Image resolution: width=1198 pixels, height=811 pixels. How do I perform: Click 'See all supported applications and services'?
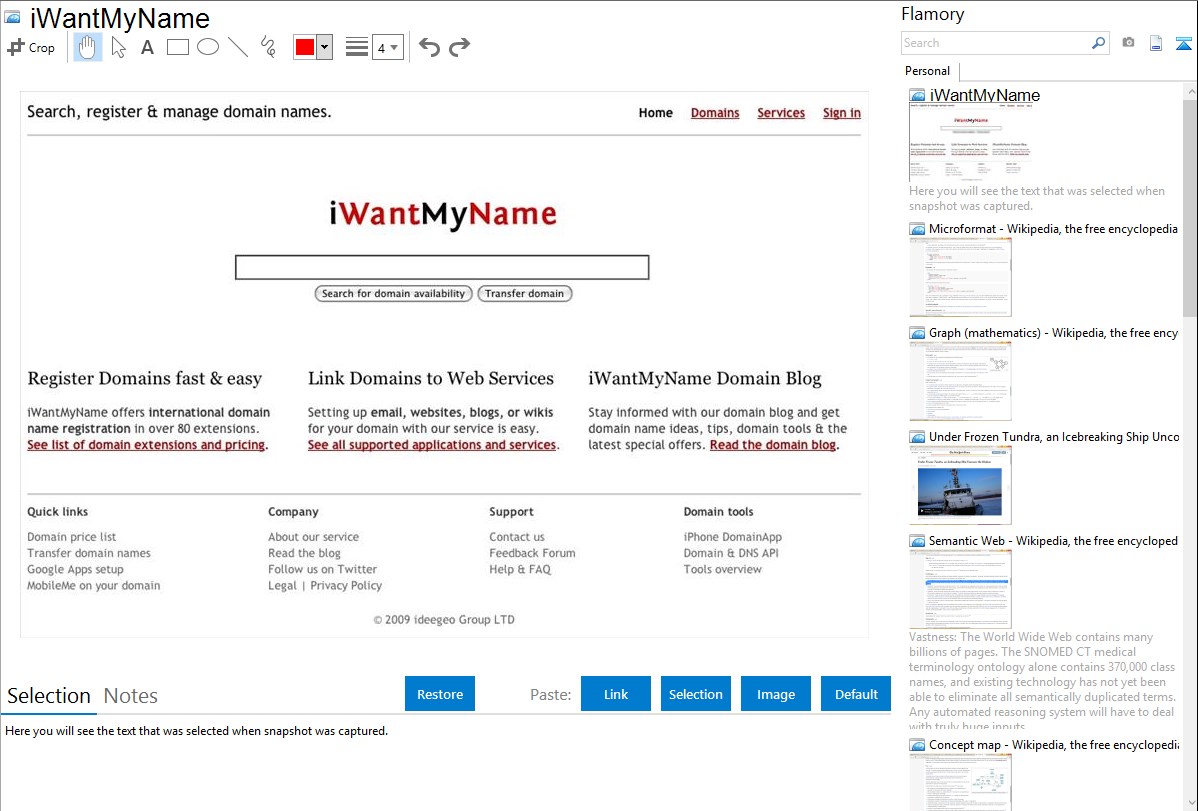[x=432, y=445]
